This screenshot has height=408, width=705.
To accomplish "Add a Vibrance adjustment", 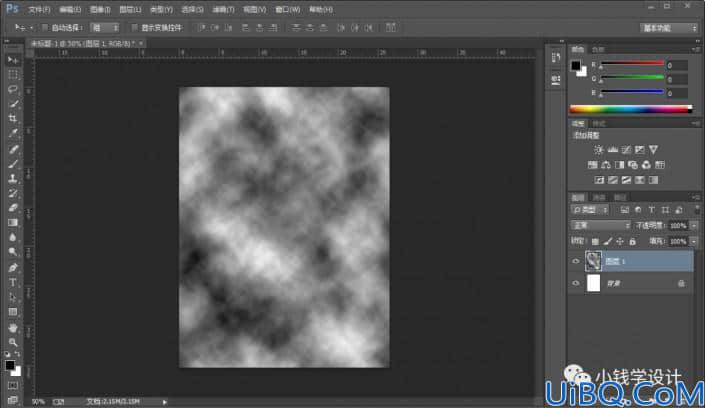I will pos(653,150).
